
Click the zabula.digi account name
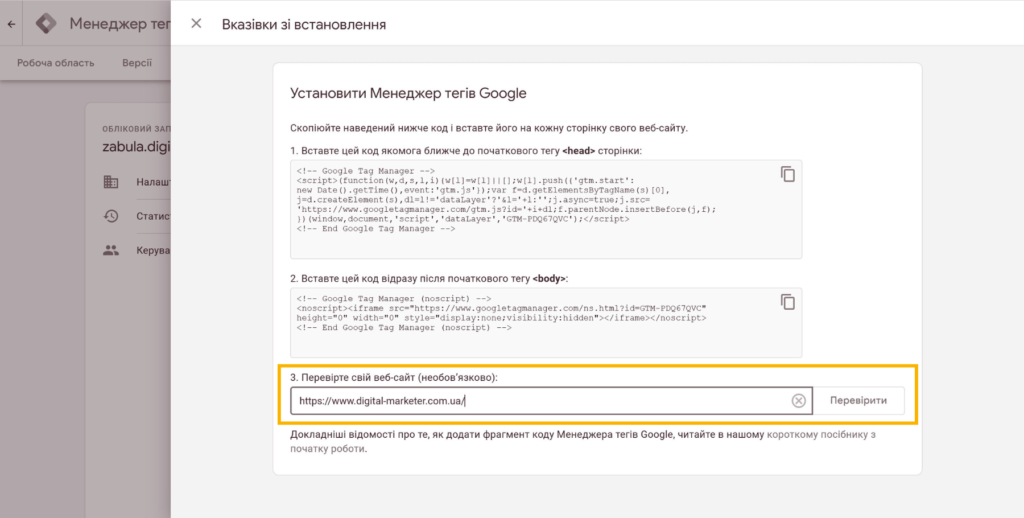pyautogui.click(x=136, y=147)
